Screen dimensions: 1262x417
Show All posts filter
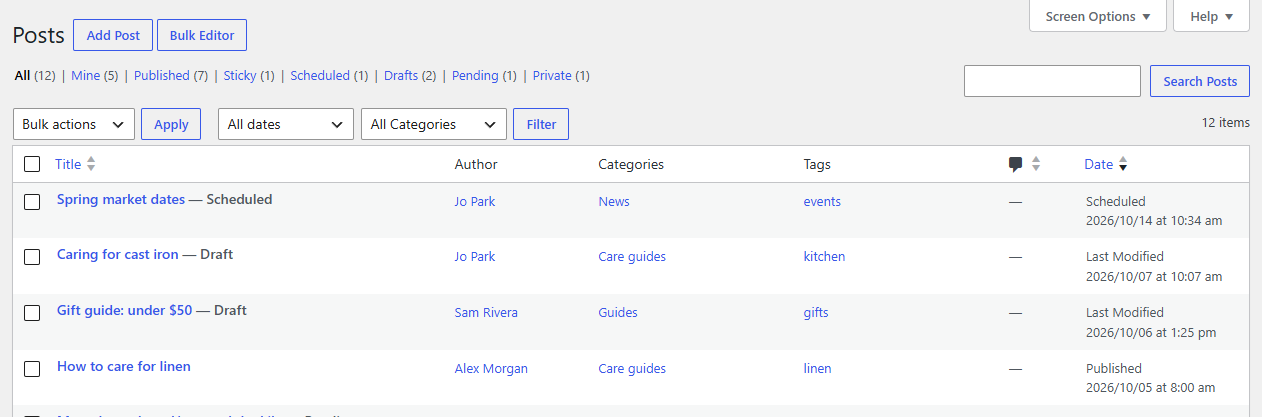coord(22,75)
